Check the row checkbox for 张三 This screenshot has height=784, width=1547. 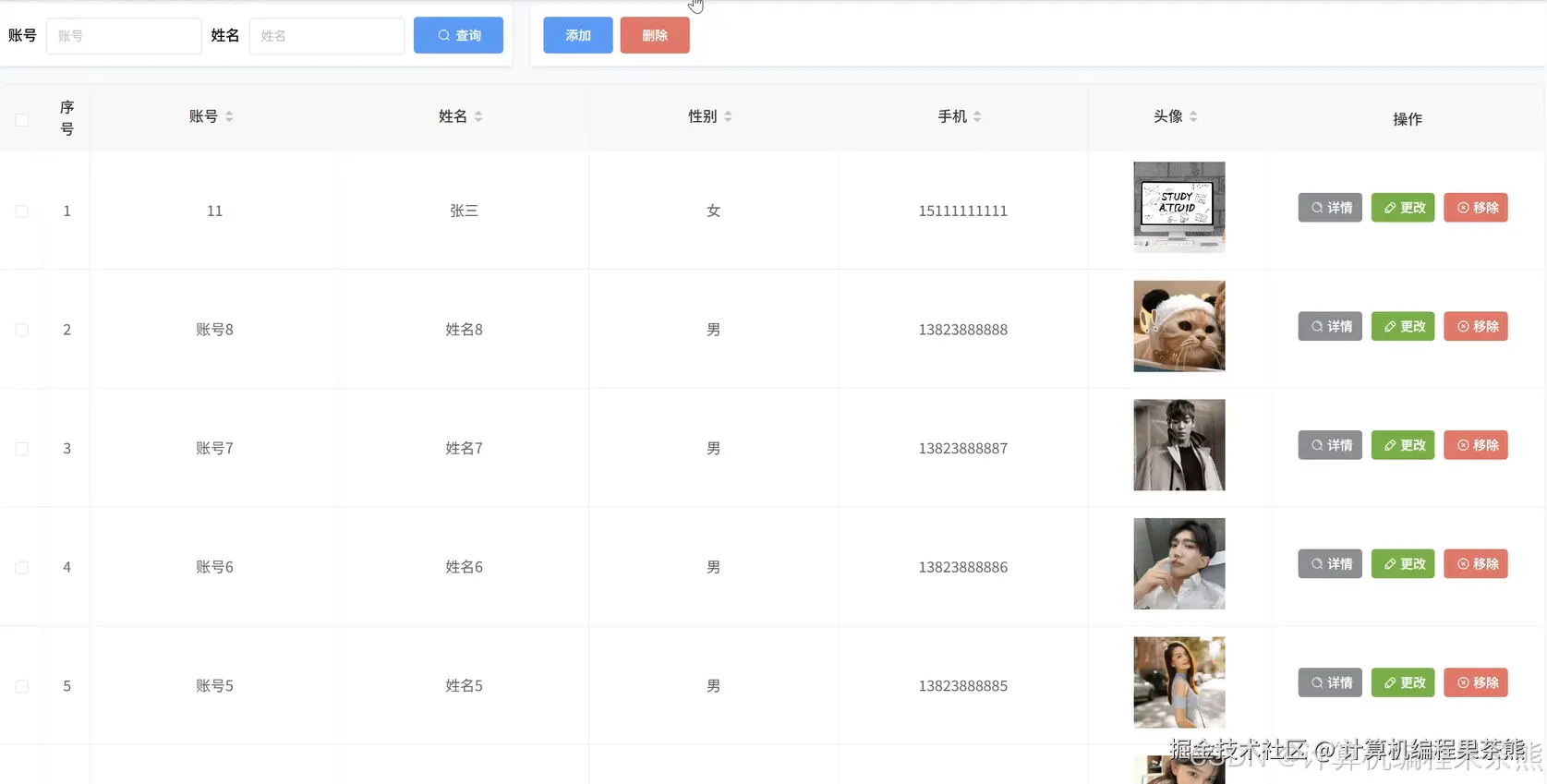point(22,211)
